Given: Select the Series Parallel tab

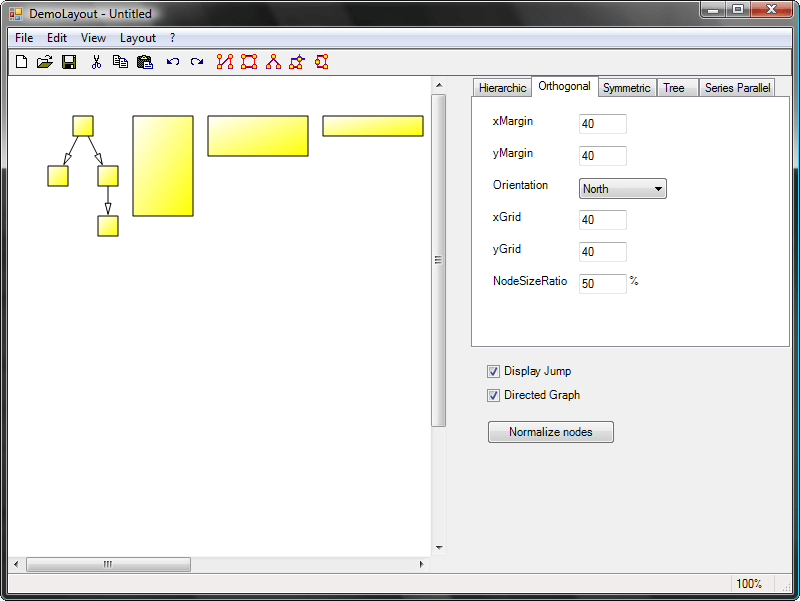Looking at the screenshot, I should [x=737, y=88].
